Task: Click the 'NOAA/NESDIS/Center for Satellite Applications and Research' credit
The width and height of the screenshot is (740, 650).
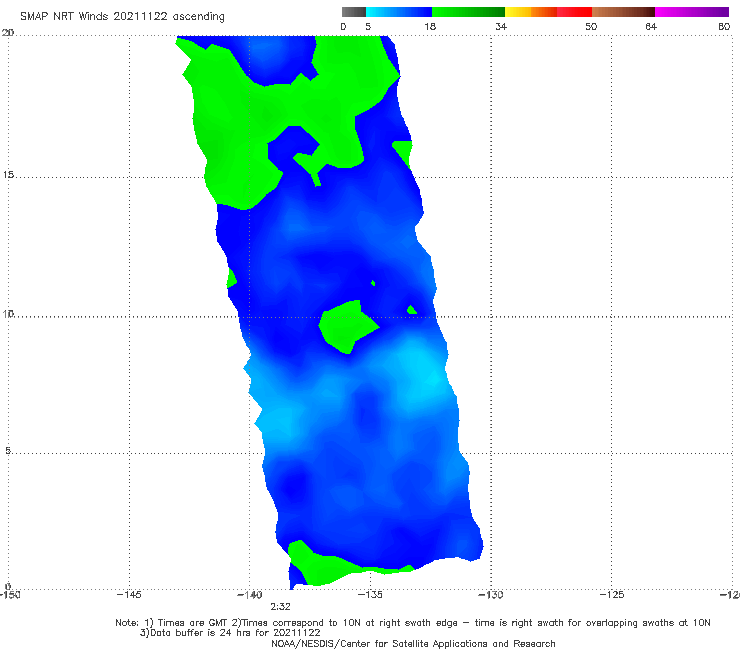Action: tap(413, 644)
